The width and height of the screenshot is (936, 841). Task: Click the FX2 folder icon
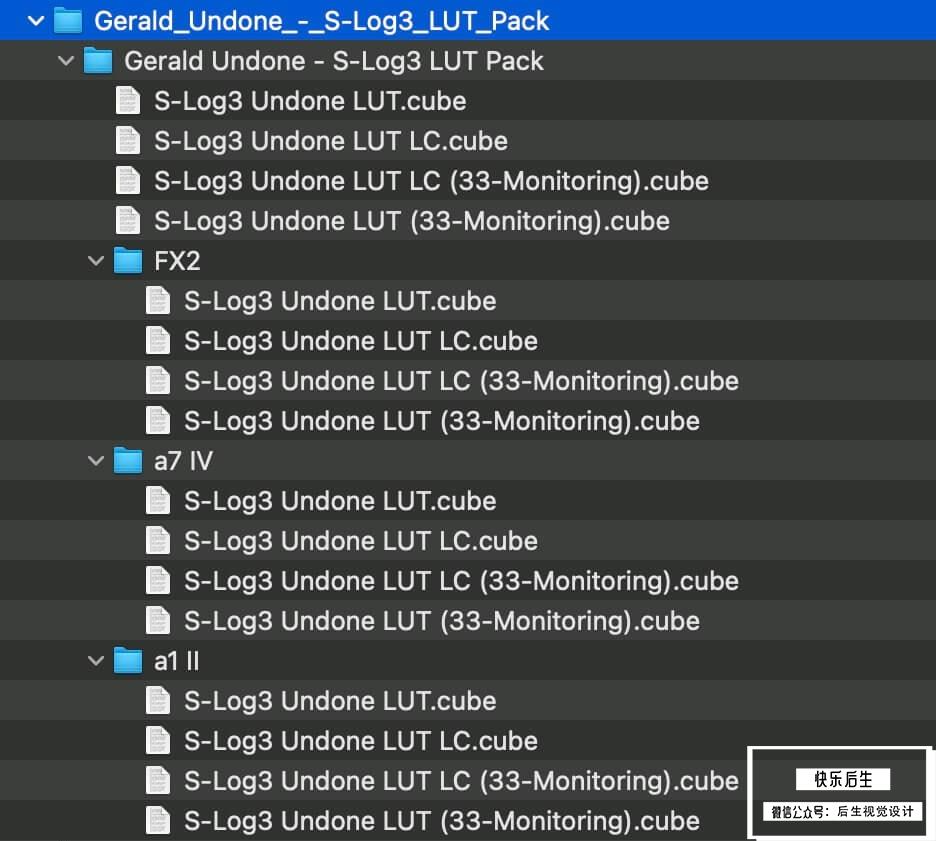click(128, 260)
